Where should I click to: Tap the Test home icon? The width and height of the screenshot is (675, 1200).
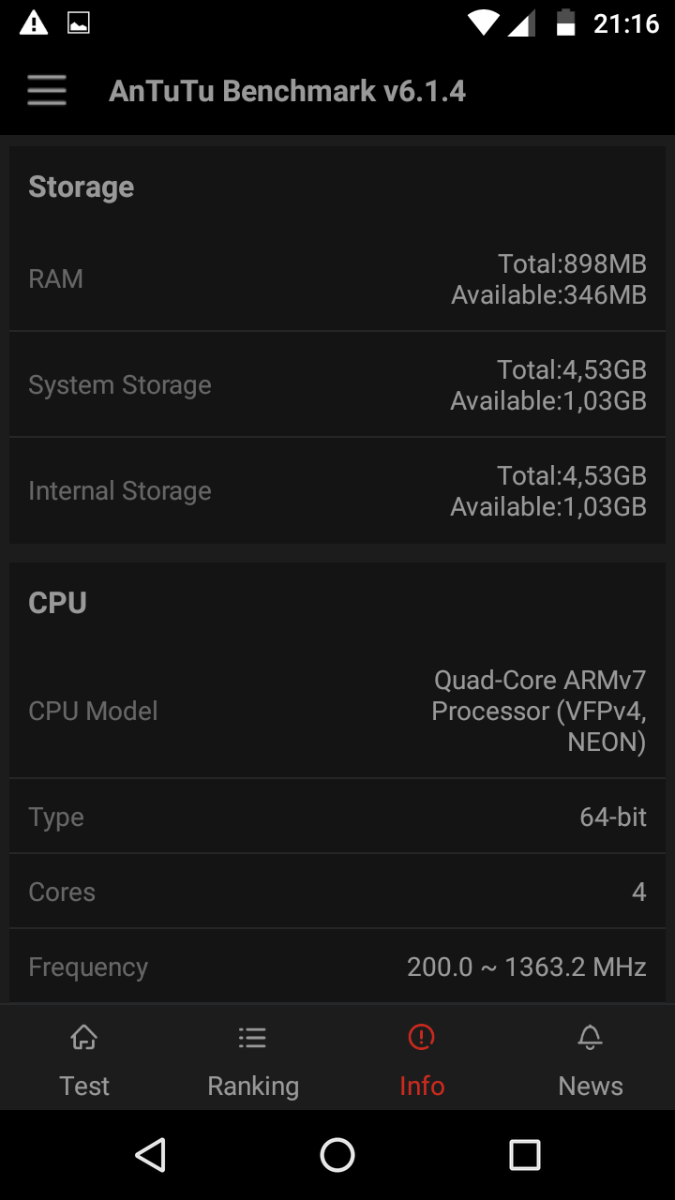coord(84,1038)
